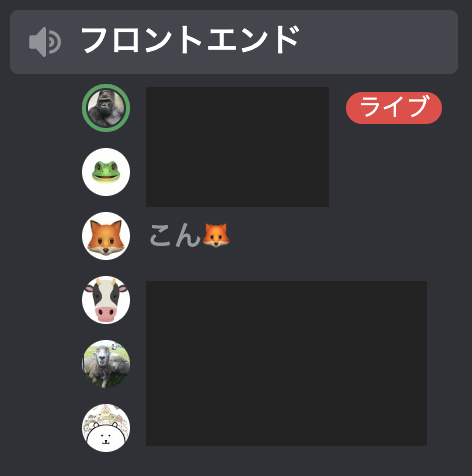Screen dimensions: 472x476
Task: Select the hidden name beside the bear avatar
Action: (286, 428)
